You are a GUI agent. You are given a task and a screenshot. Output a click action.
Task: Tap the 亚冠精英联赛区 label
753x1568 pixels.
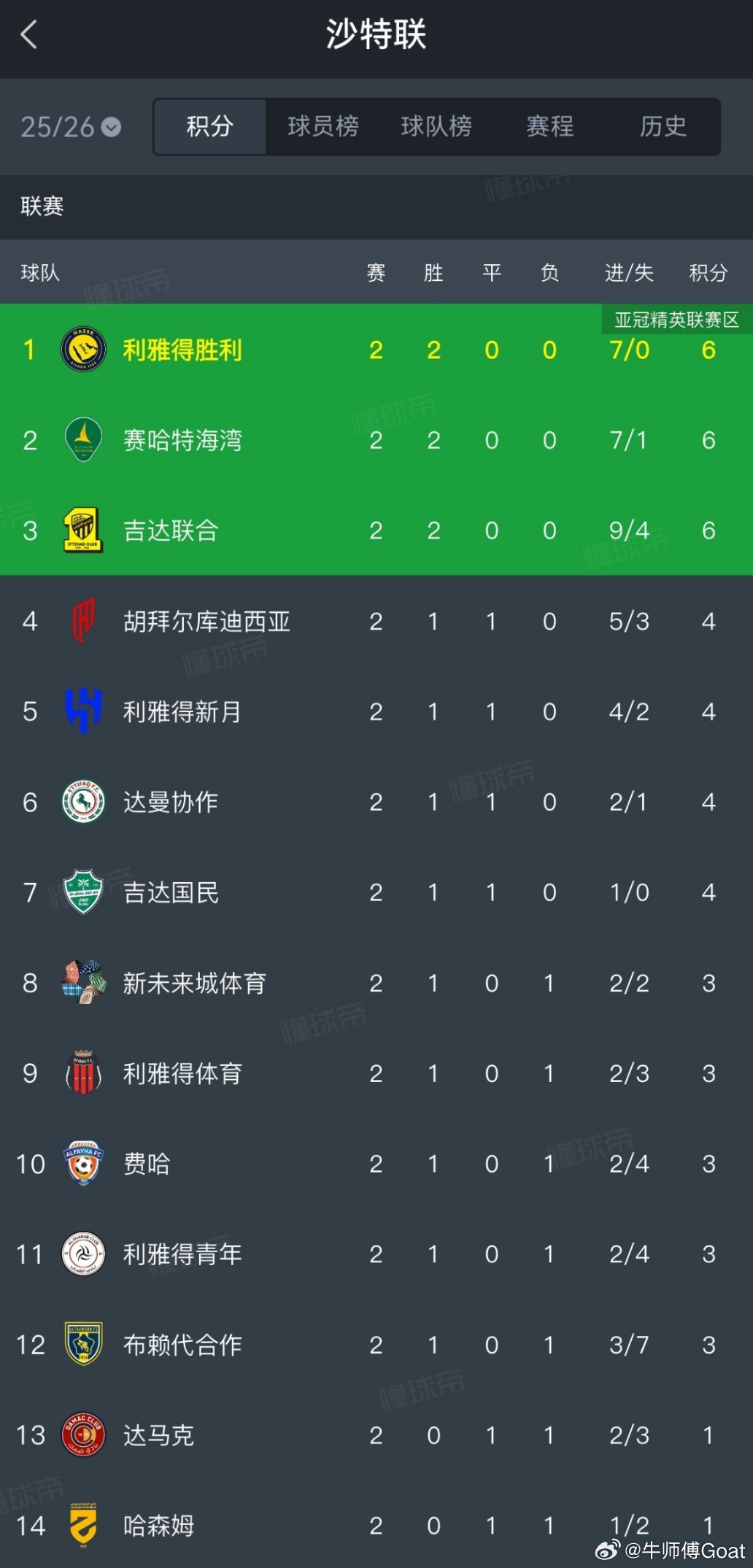click(x=676, y=320)
